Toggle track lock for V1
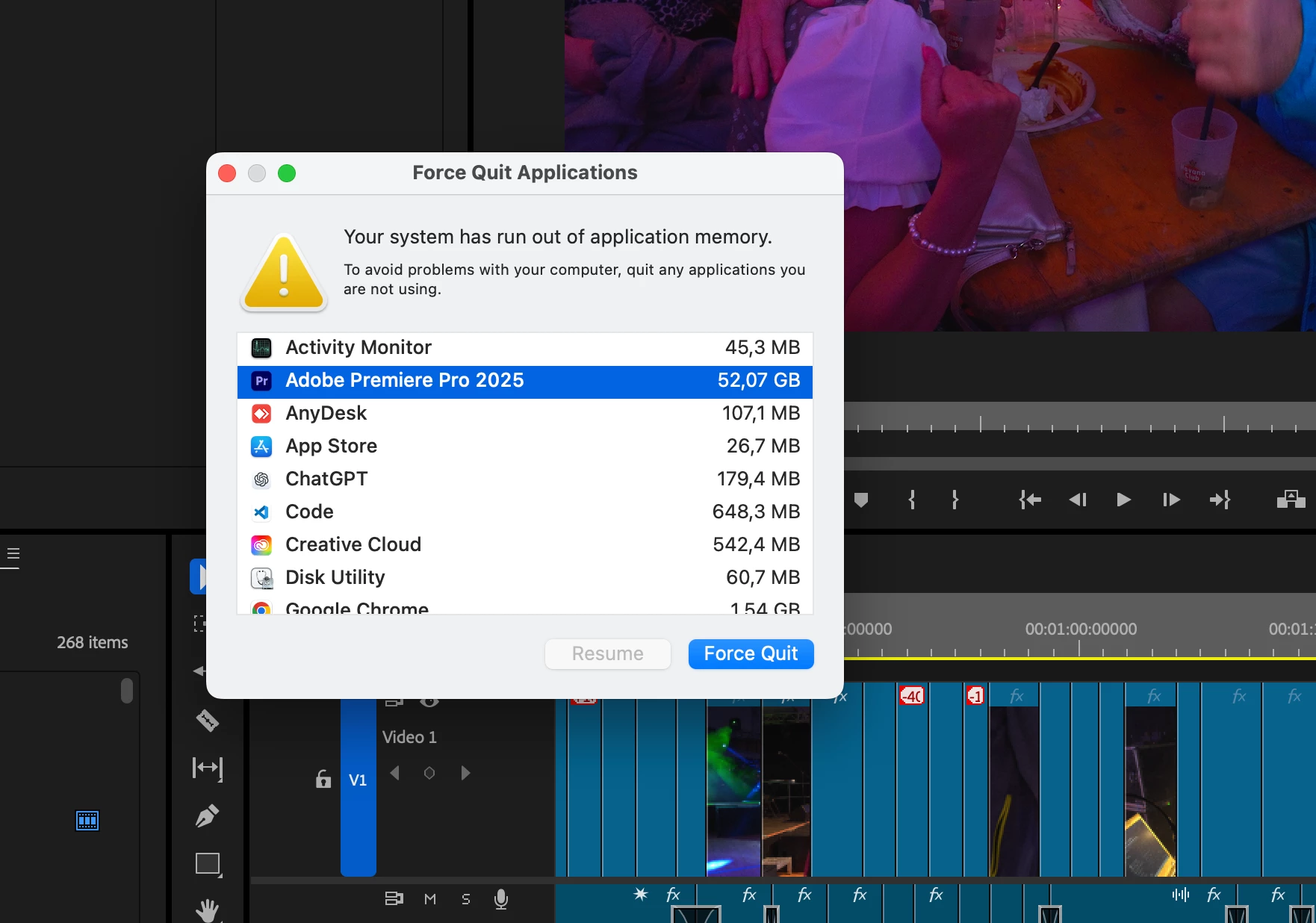The width and height of the screenshot is (1316, 923). pos(323,779)
